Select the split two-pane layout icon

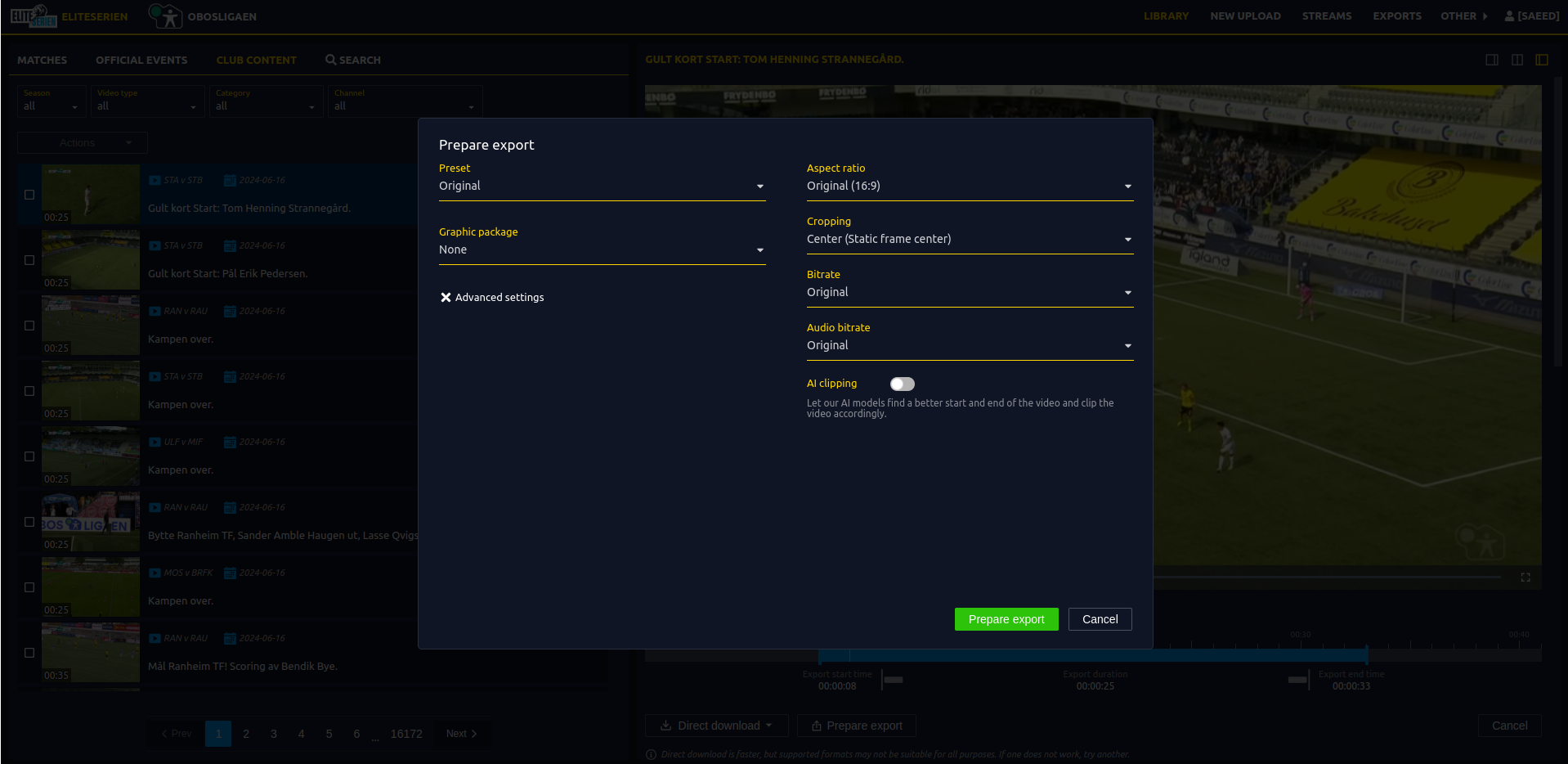coord(1516,59)
